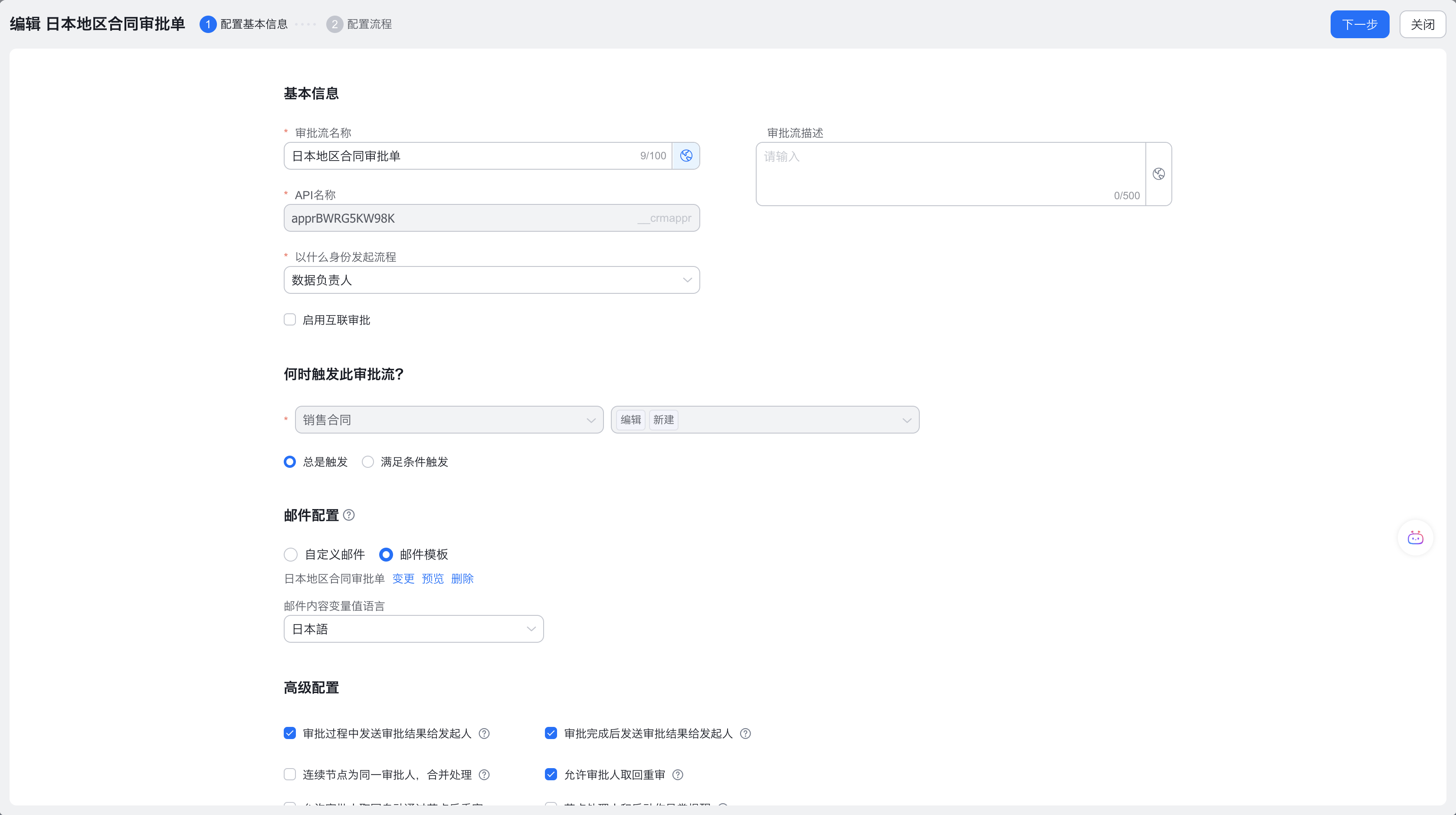Click help icon next to 邮件配置 heading
The width and height of the screenshot is (1456, 815).
coord(349,515)
